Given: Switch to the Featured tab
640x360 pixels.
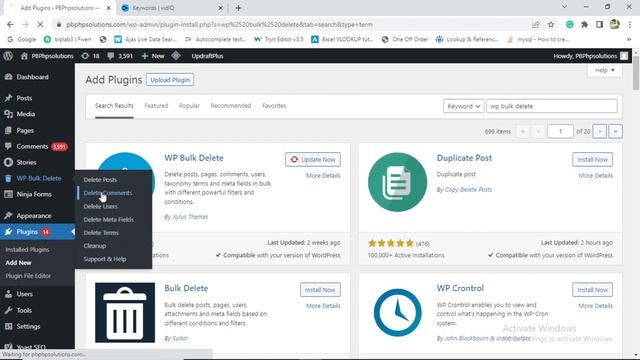Looking at the screenshot, I should pos(156,106).
